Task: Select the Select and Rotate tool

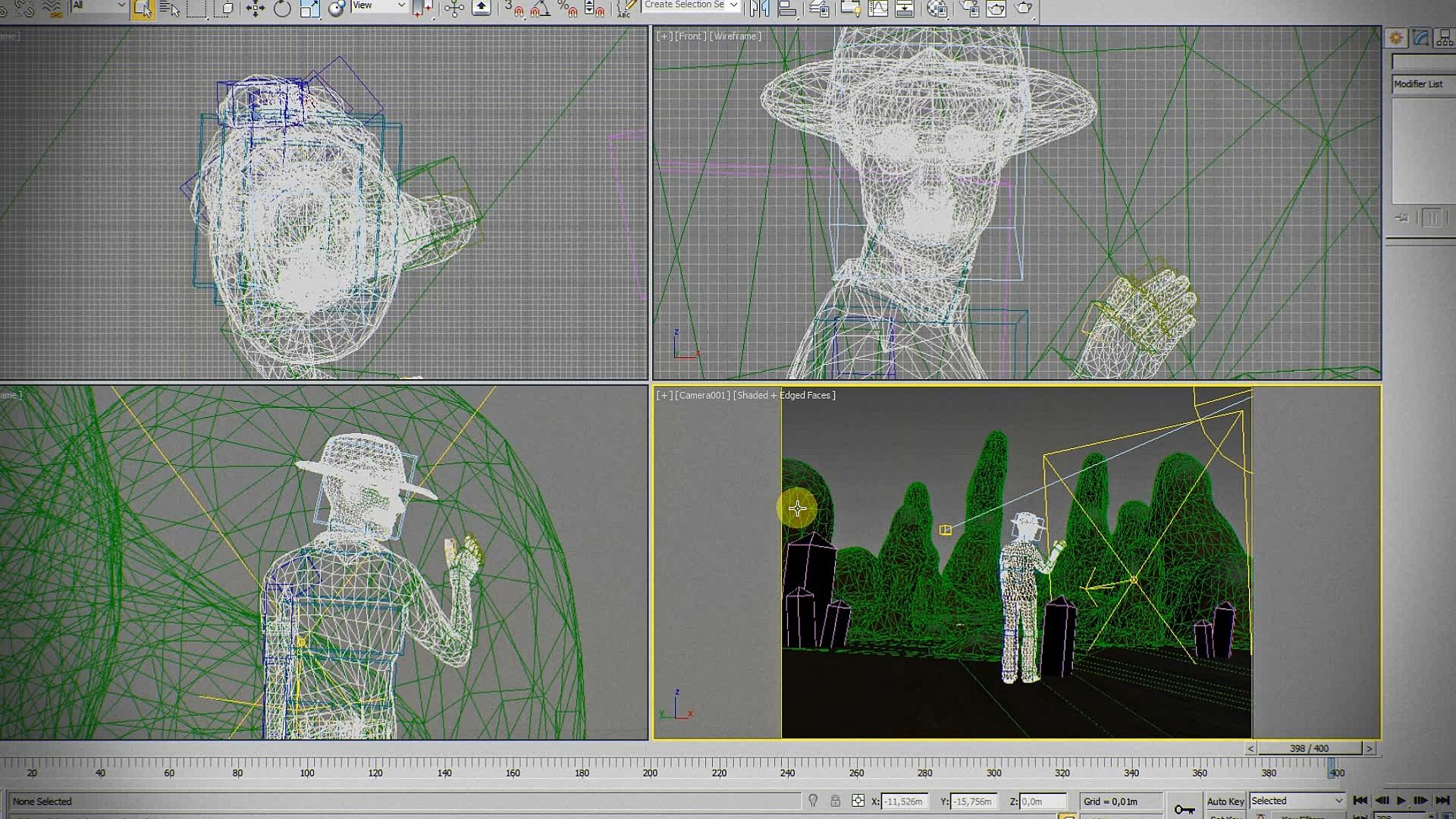Action: [282, 8]
